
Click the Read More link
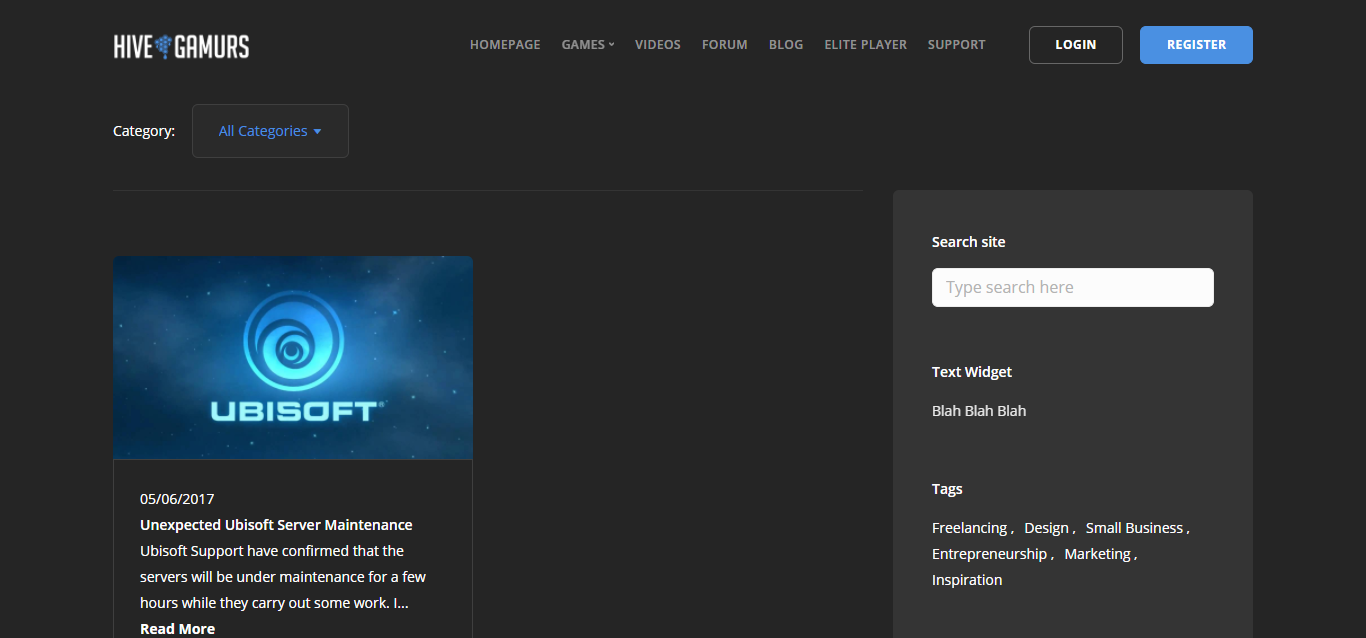pyautogui.click(x=177, y=629)
